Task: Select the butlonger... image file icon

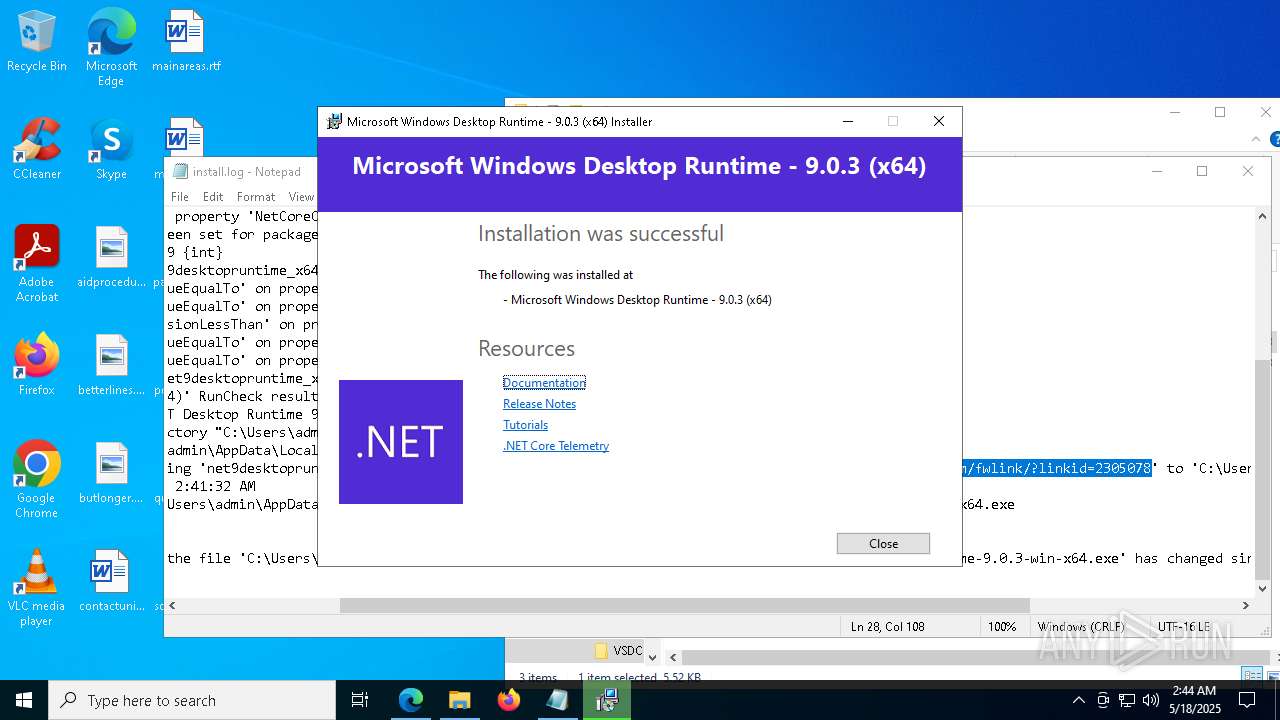Action: tap(111, 473)
